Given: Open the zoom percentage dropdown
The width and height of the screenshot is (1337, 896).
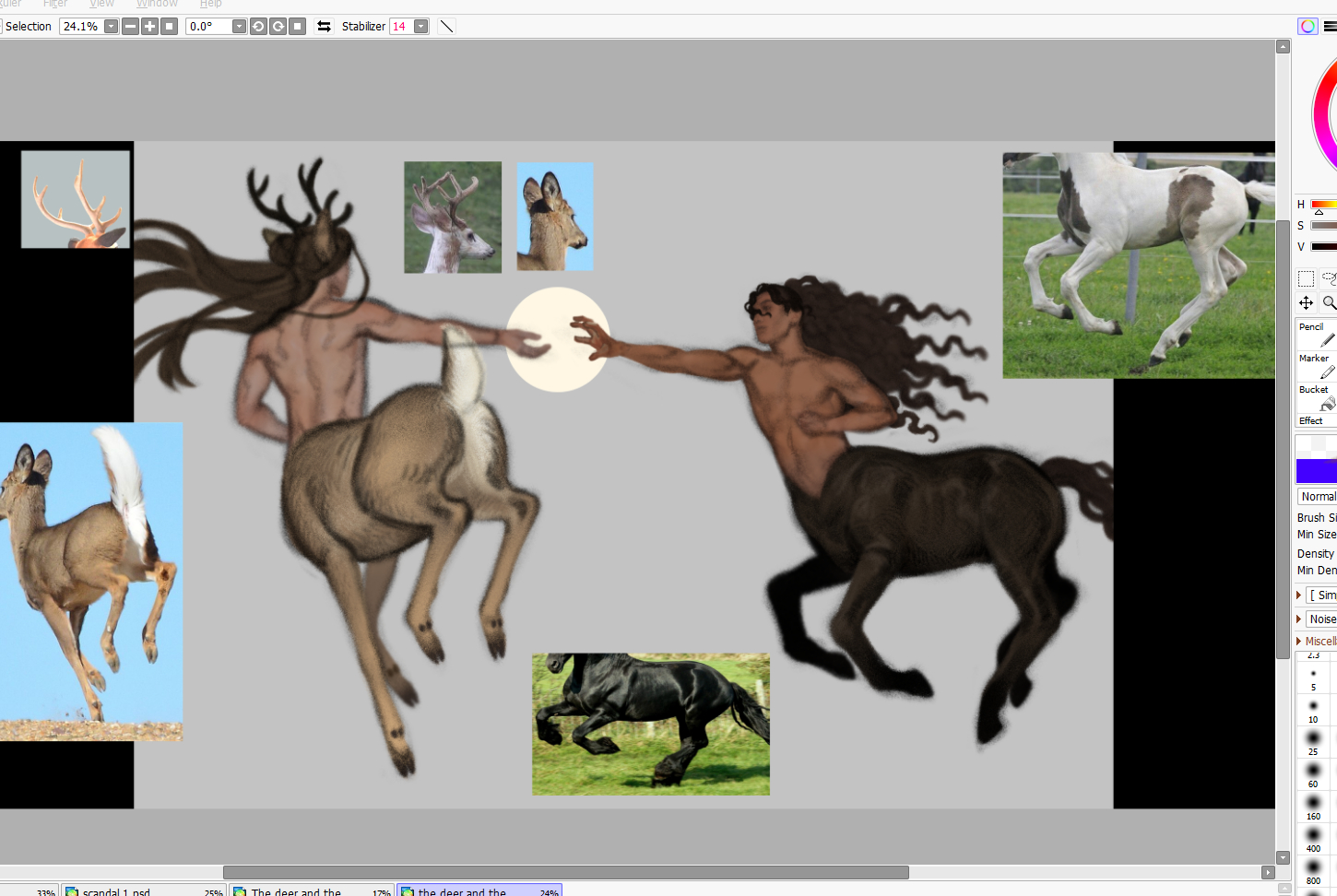Looking at the screenshot, I should coord(111,27).
